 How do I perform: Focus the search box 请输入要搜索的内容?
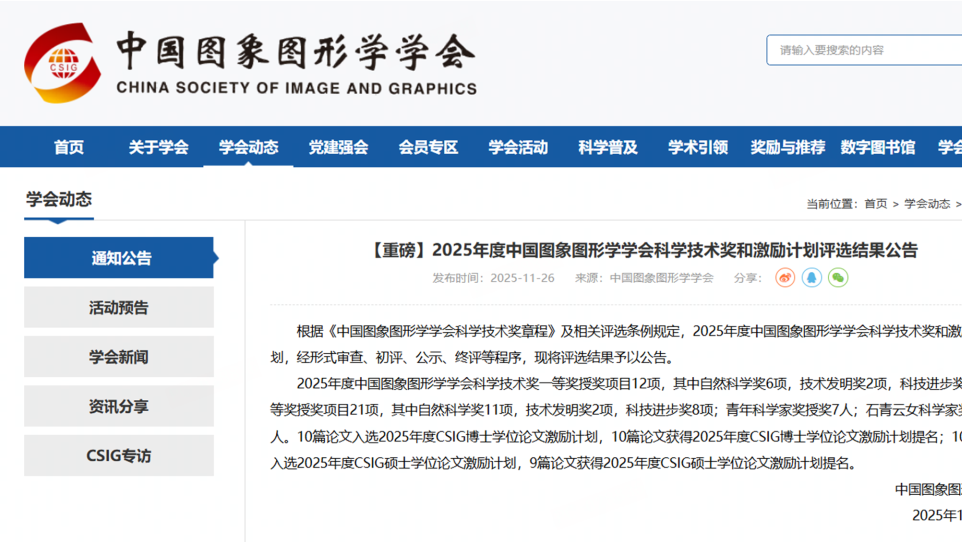tap(864, 50)
